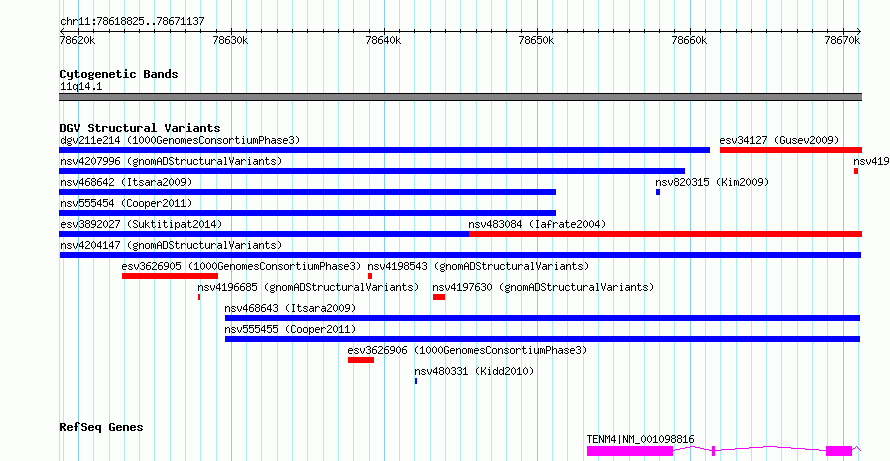
Task: Select the rightmost magenta TENM4 exon
Action: point(839,451)
